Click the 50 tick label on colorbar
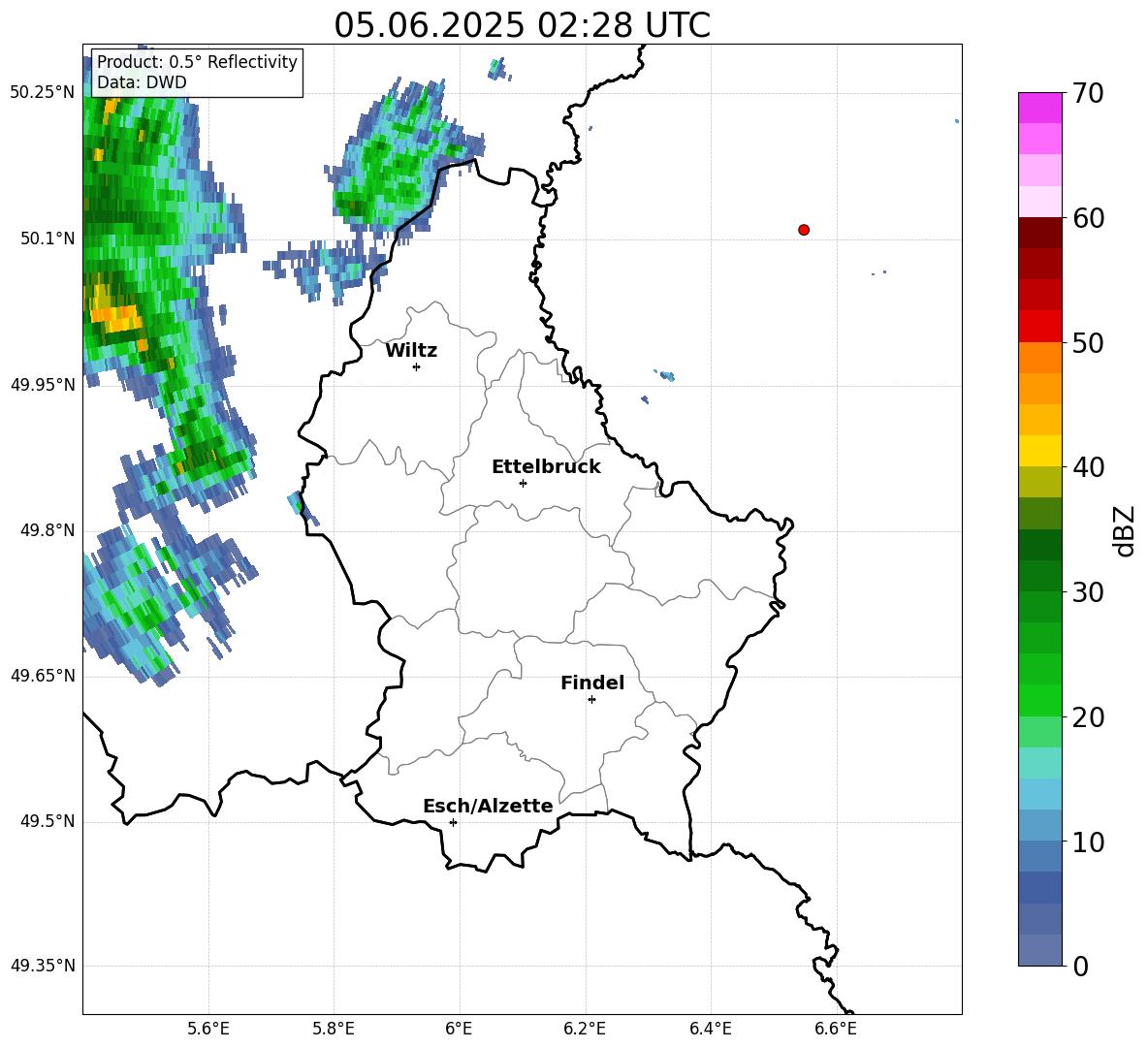 click(x=1088, y=343)
